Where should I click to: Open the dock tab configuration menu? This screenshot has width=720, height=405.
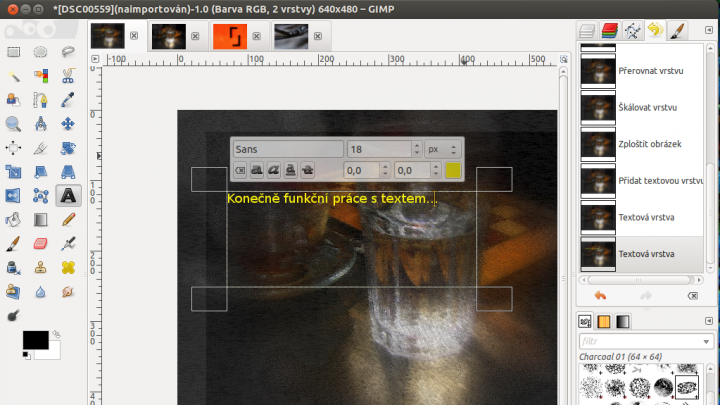(x=709, y=30)
